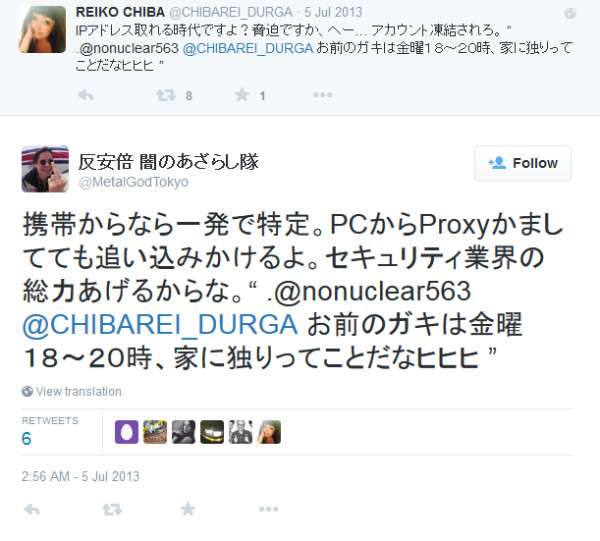The width and height of the screenshot is (600, 541).
Task: Open the globe icon beside View translation
Action: [x=27, y=391]
